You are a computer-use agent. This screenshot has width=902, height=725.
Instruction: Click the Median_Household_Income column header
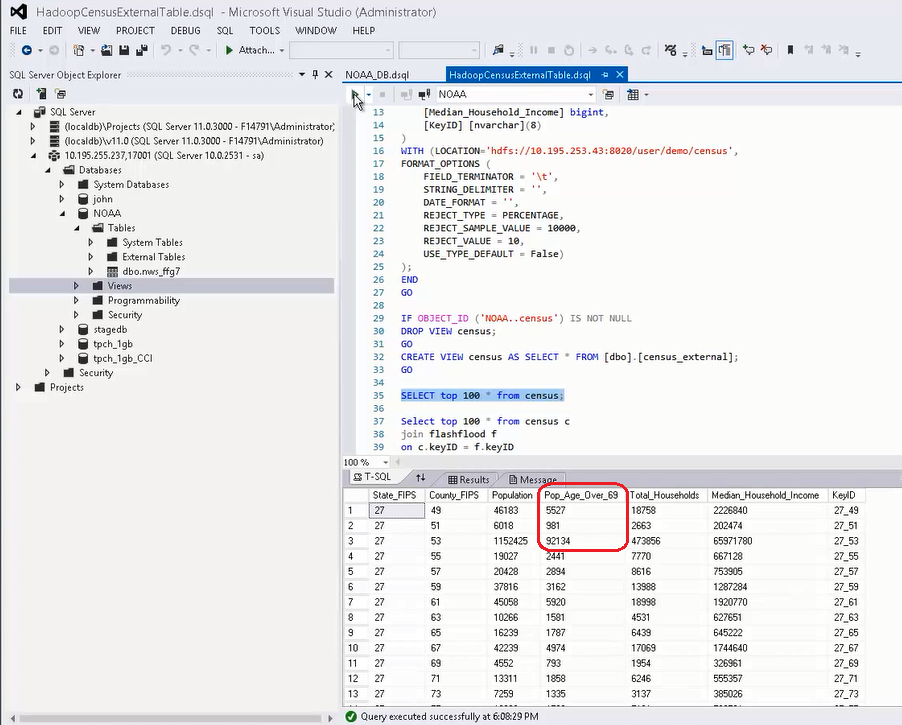765,495
